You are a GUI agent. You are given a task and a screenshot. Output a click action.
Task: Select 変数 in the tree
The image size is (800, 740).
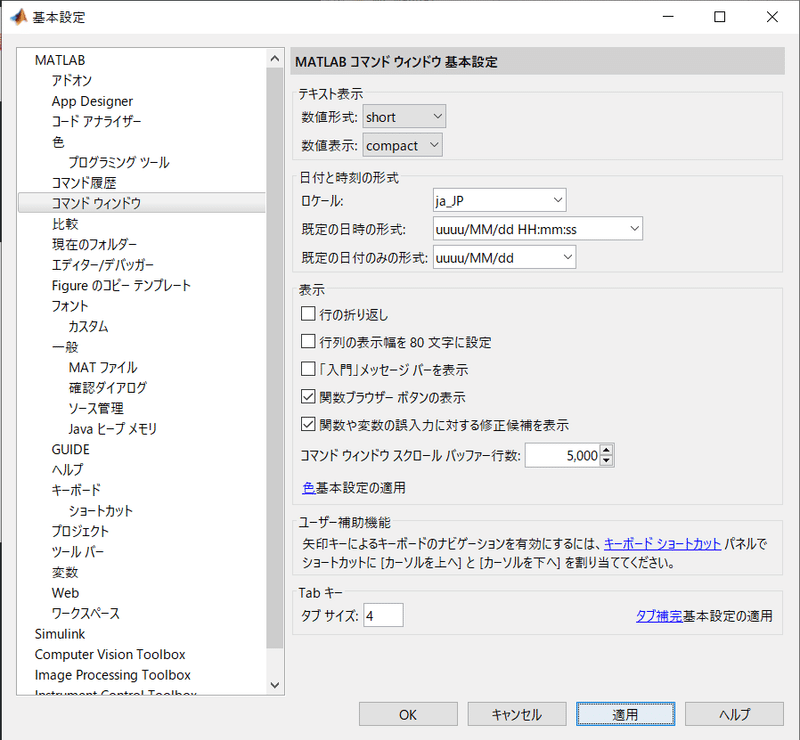(65, 572)
